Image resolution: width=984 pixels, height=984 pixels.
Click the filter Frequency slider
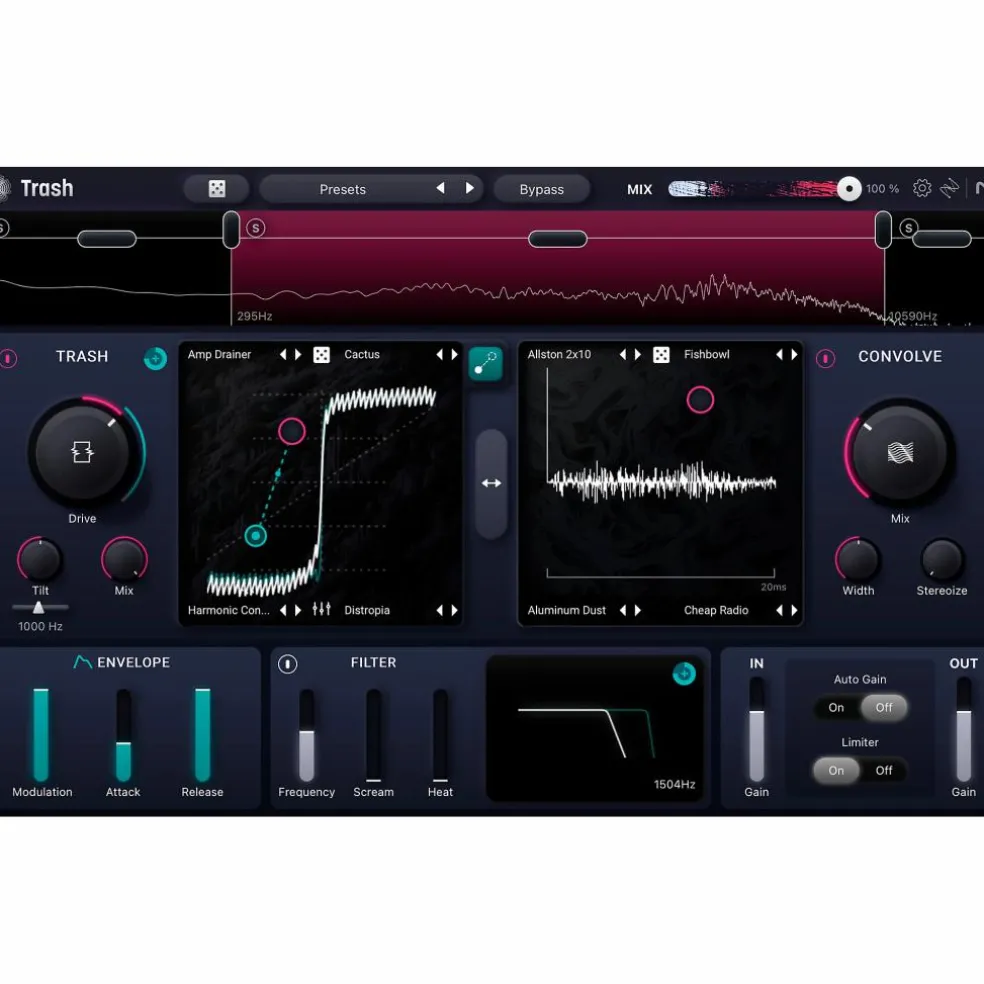point(306,735)
